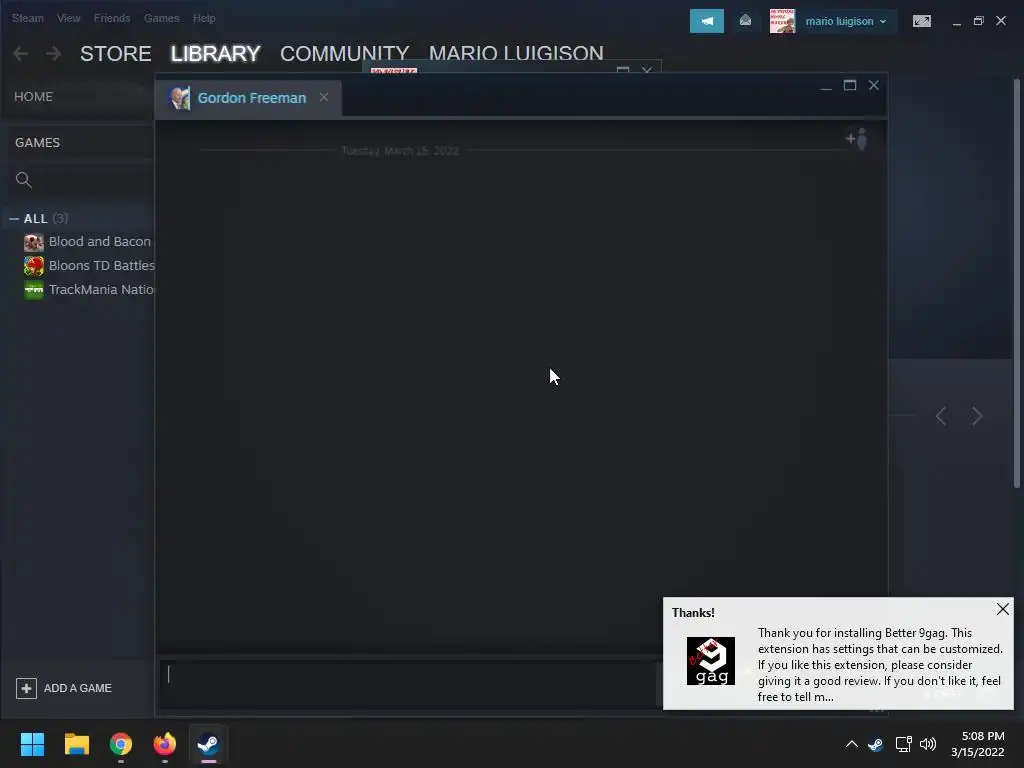This screenshot has height=768, width=1024.
Task: Click the Steam system tray icon
Action: [876, 744]
